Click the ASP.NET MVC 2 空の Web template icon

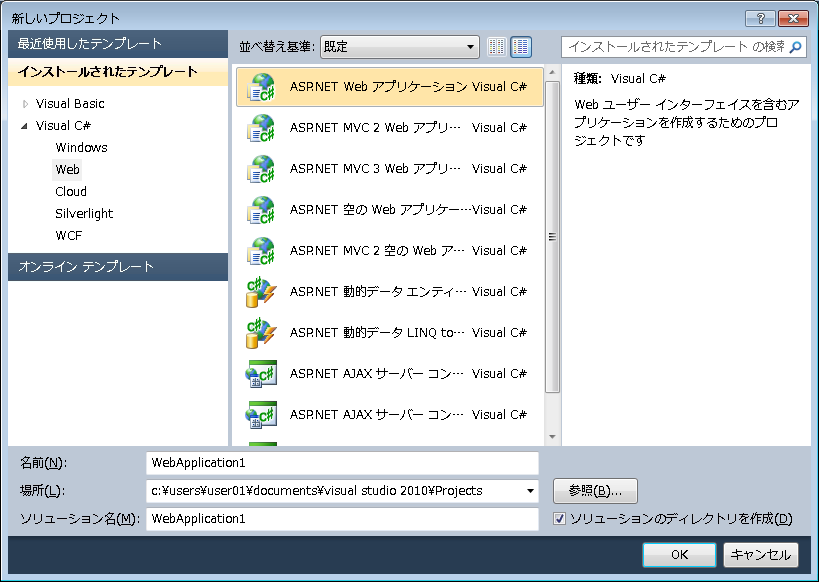[x=261, y=251]
